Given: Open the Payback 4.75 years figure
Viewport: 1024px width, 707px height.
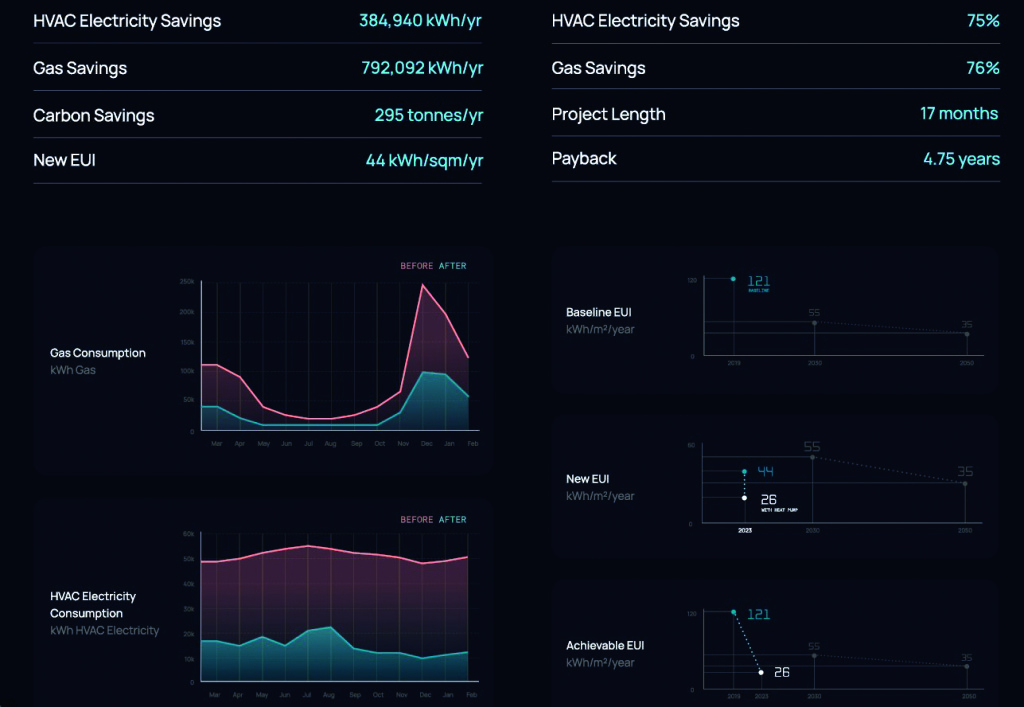Looking at the screenshot, I should (960, 159).
